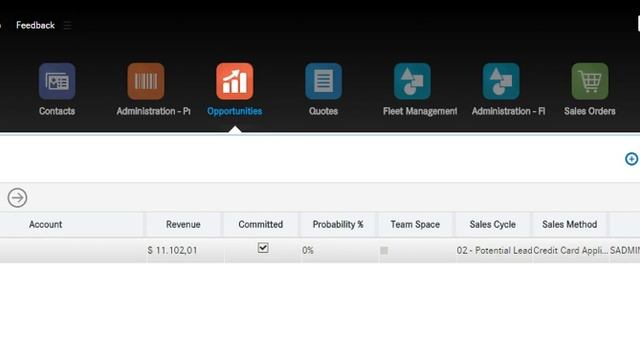Open the Sales Orders cart icon
The width and height of the screenshot is (640, 360).
pos(590,81)
